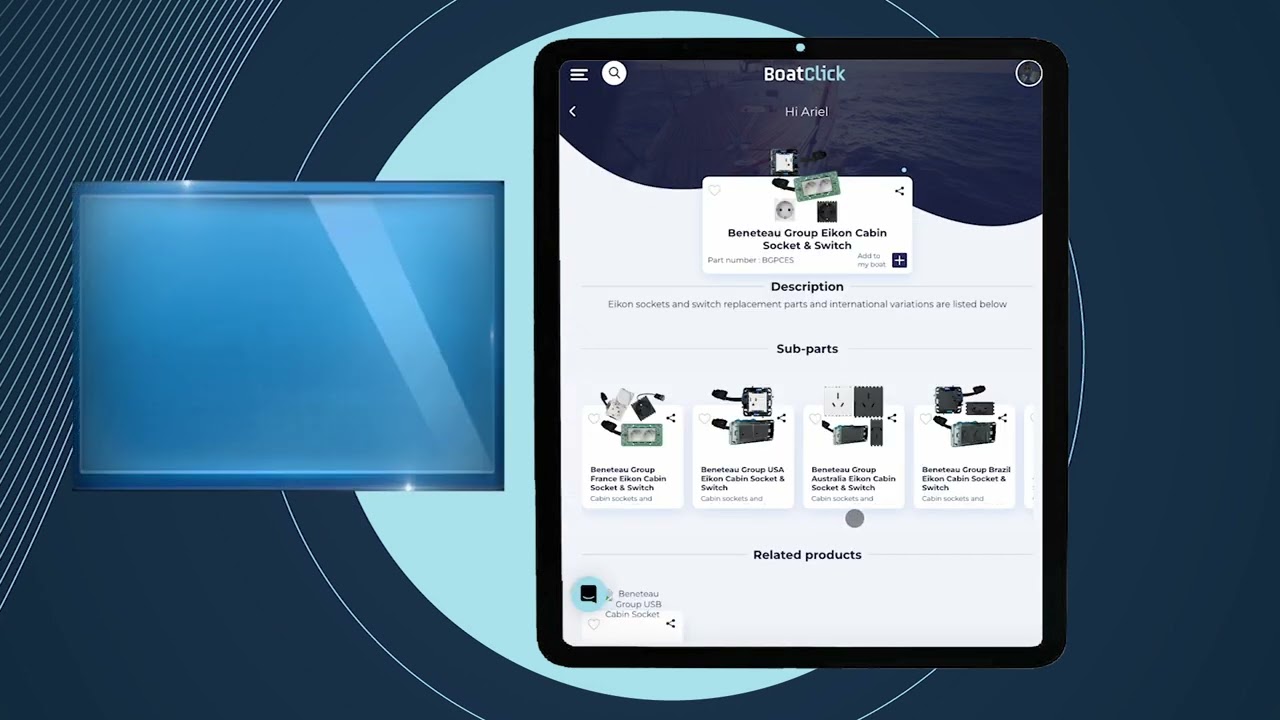1280x720 pixels.
Task: Open Beneteau Group France Eikon Cabin Socket title
Action: point(628,479)
